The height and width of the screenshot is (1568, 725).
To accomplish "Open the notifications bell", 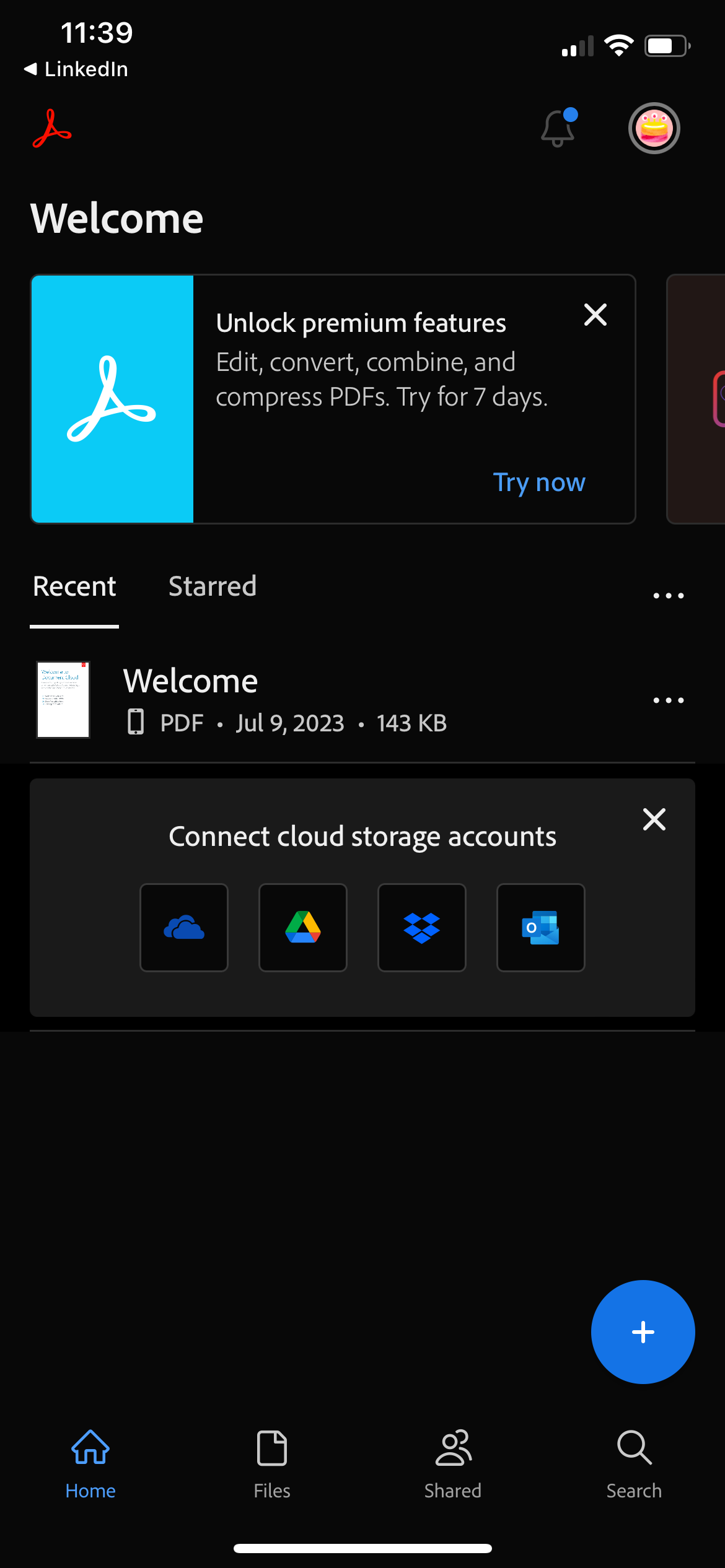I will [558, 128].
